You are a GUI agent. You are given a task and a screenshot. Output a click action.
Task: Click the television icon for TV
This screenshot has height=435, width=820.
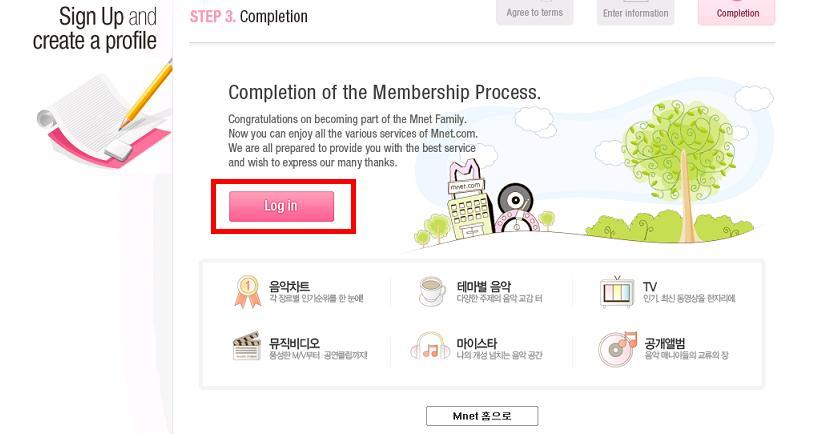tap(616, 291)
